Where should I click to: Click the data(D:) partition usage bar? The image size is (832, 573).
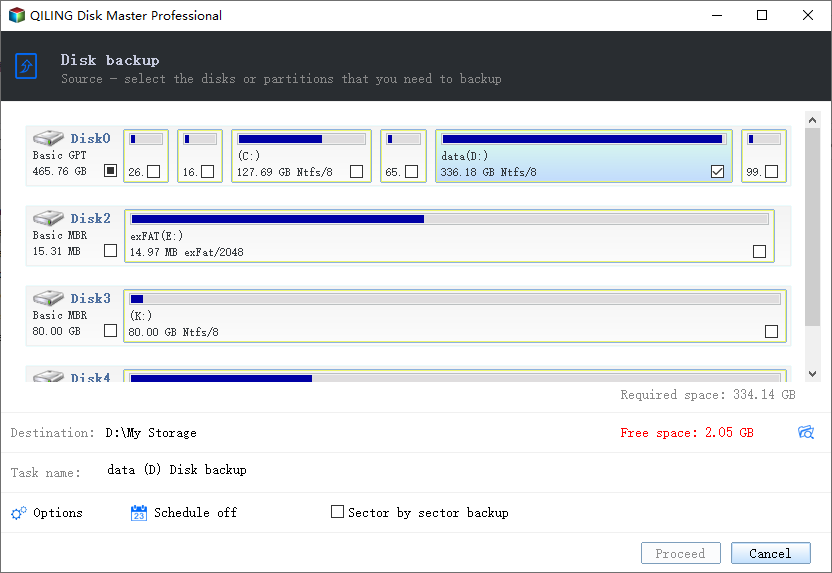pyautogui.click(x=584, y=139)
